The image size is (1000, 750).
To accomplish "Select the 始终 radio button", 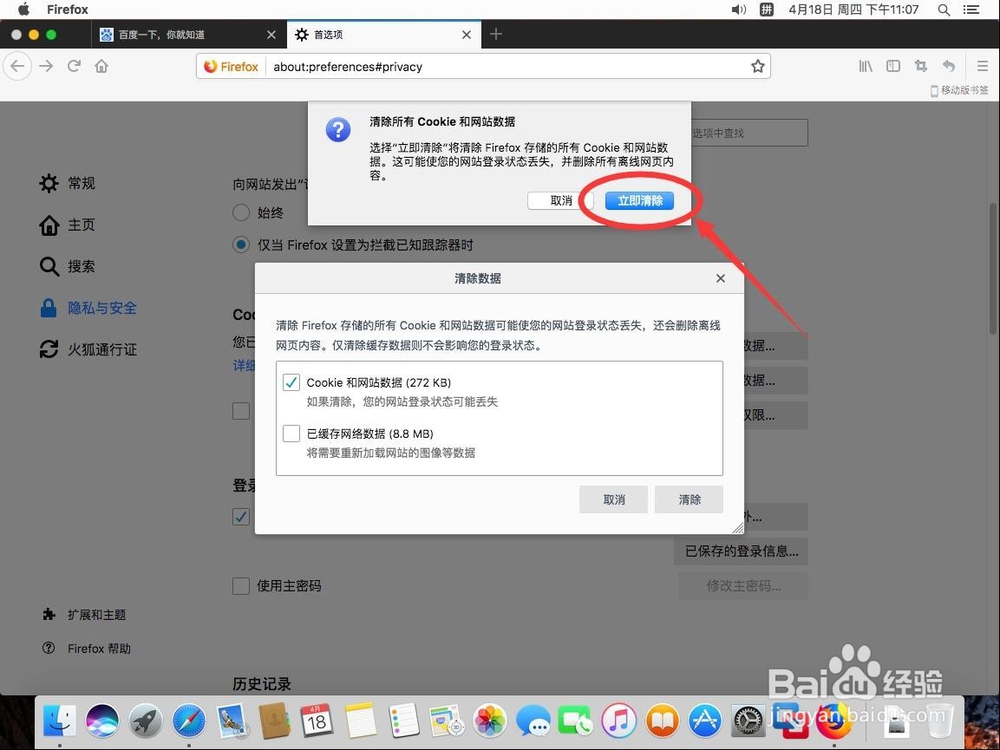I will click(x=241, y=212).
